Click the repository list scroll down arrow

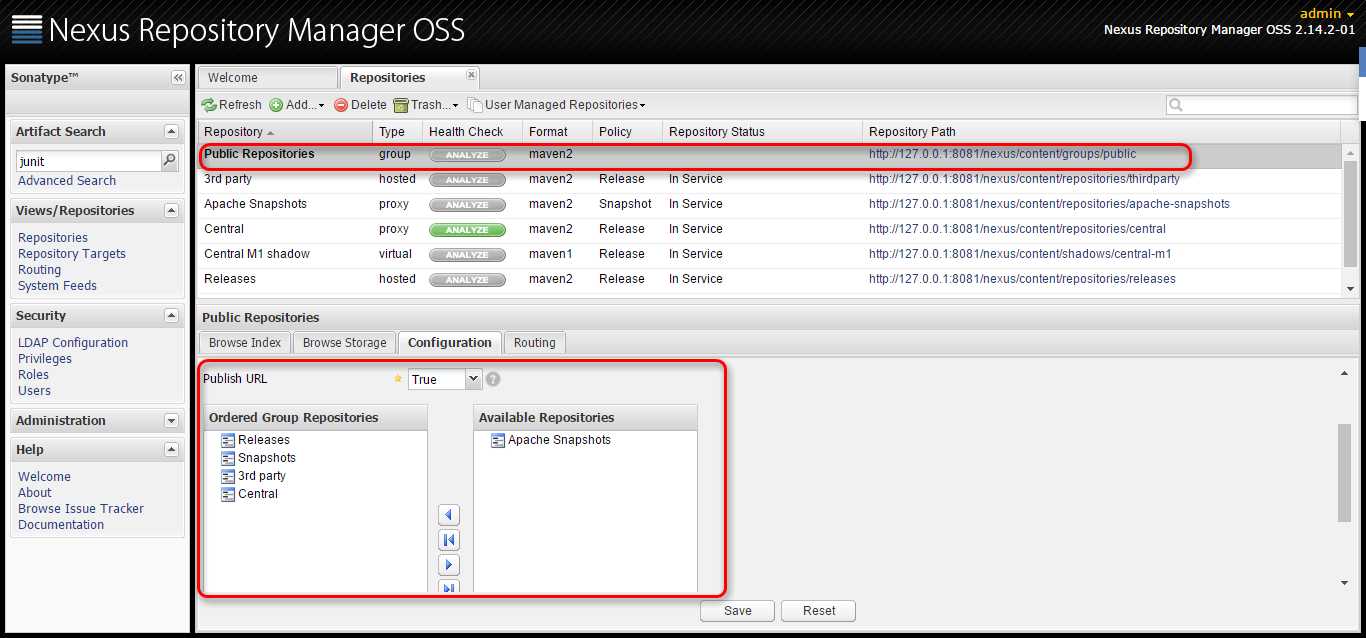(1351, 288)
